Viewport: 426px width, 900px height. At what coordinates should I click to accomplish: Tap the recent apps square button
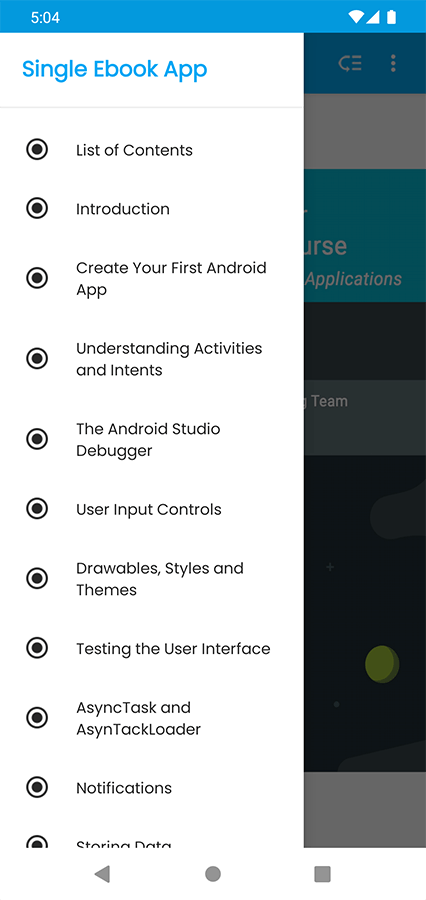pos(323,874)
